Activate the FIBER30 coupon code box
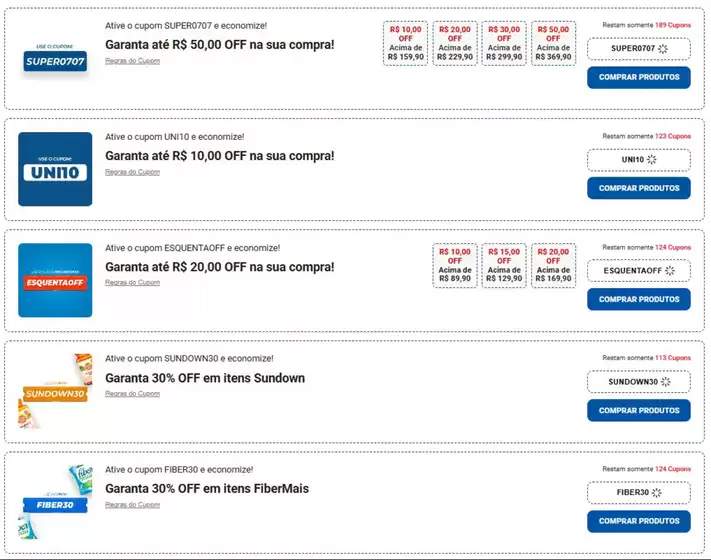 click(x=639, y=492)
